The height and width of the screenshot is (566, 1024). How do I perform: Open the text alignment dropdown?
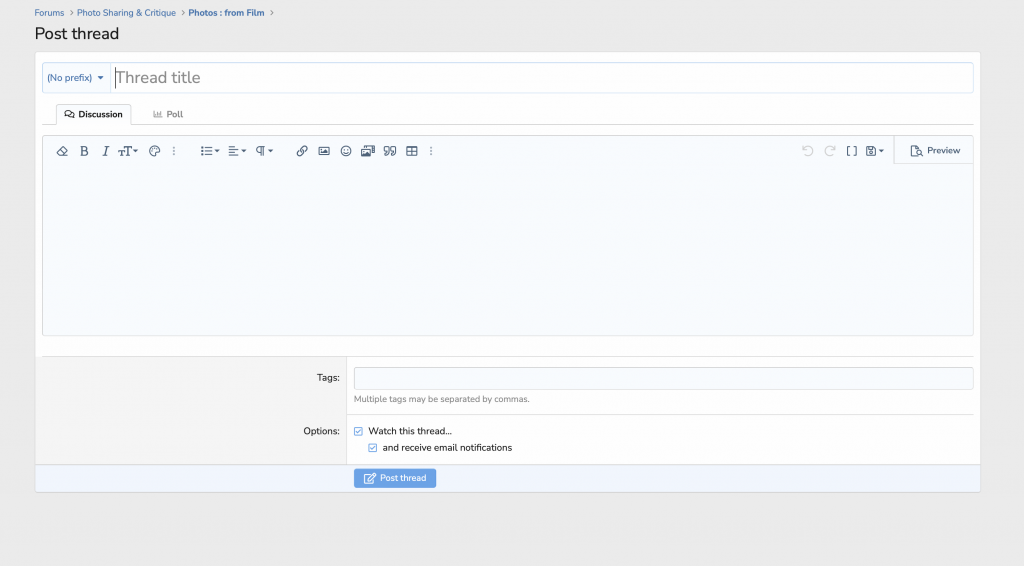[237, 151]
